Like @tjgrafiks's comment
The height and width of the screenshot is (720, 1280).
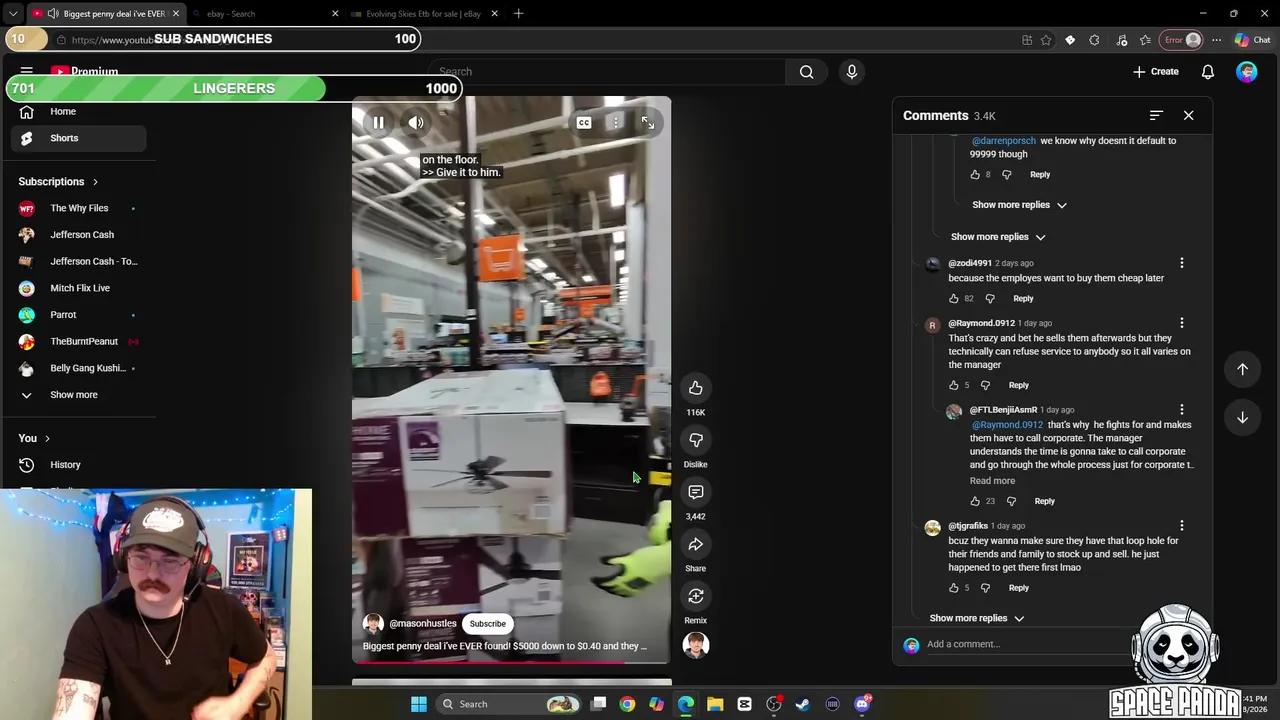(x=954, y=589)
